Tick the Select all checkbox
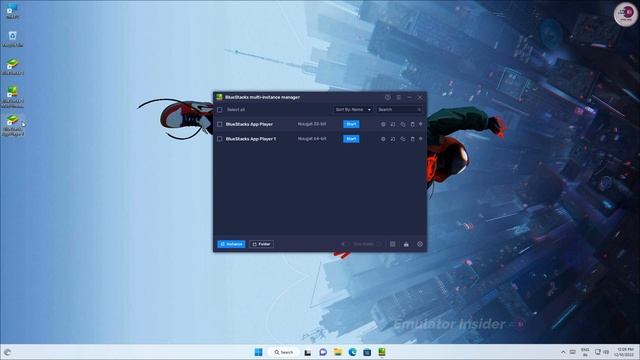This screenshot has height=360, width=640. (220, 110)
